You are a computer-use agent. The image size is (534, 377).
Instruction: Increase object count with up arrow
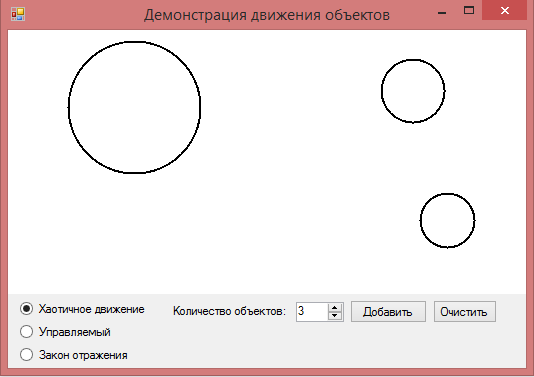coord(335,308)
